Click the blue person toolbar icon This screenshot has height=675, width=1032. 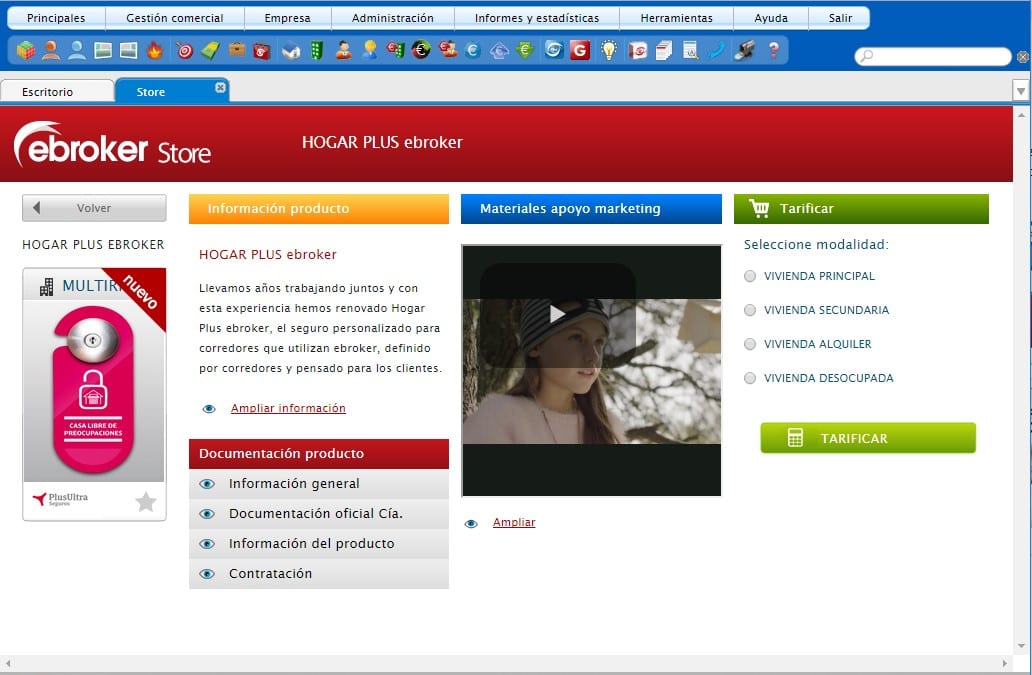(x=76, y=51)
